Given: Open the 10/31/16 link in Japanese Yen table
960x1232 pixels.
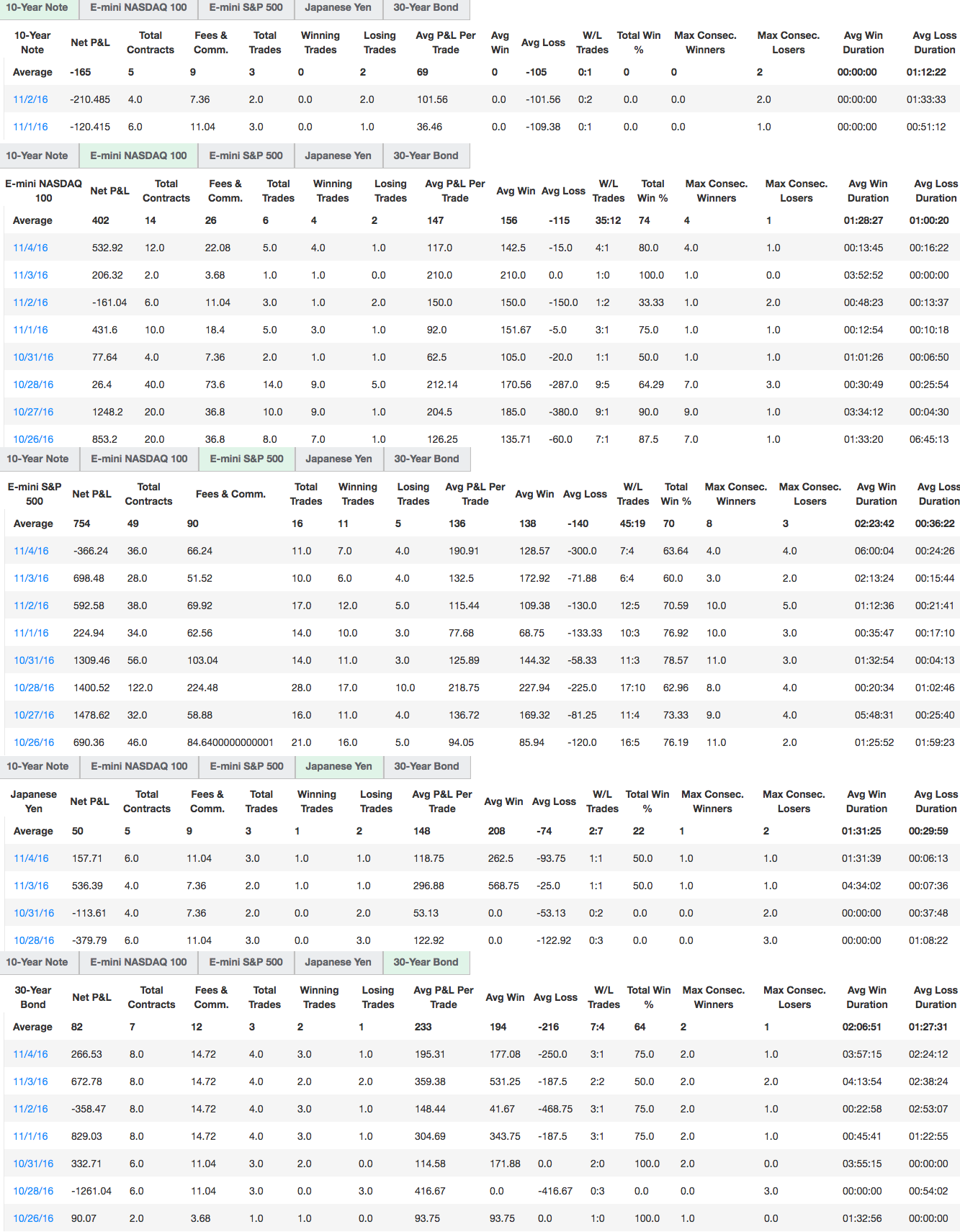Looking at the screenshot, I should (x=34, y=913).
